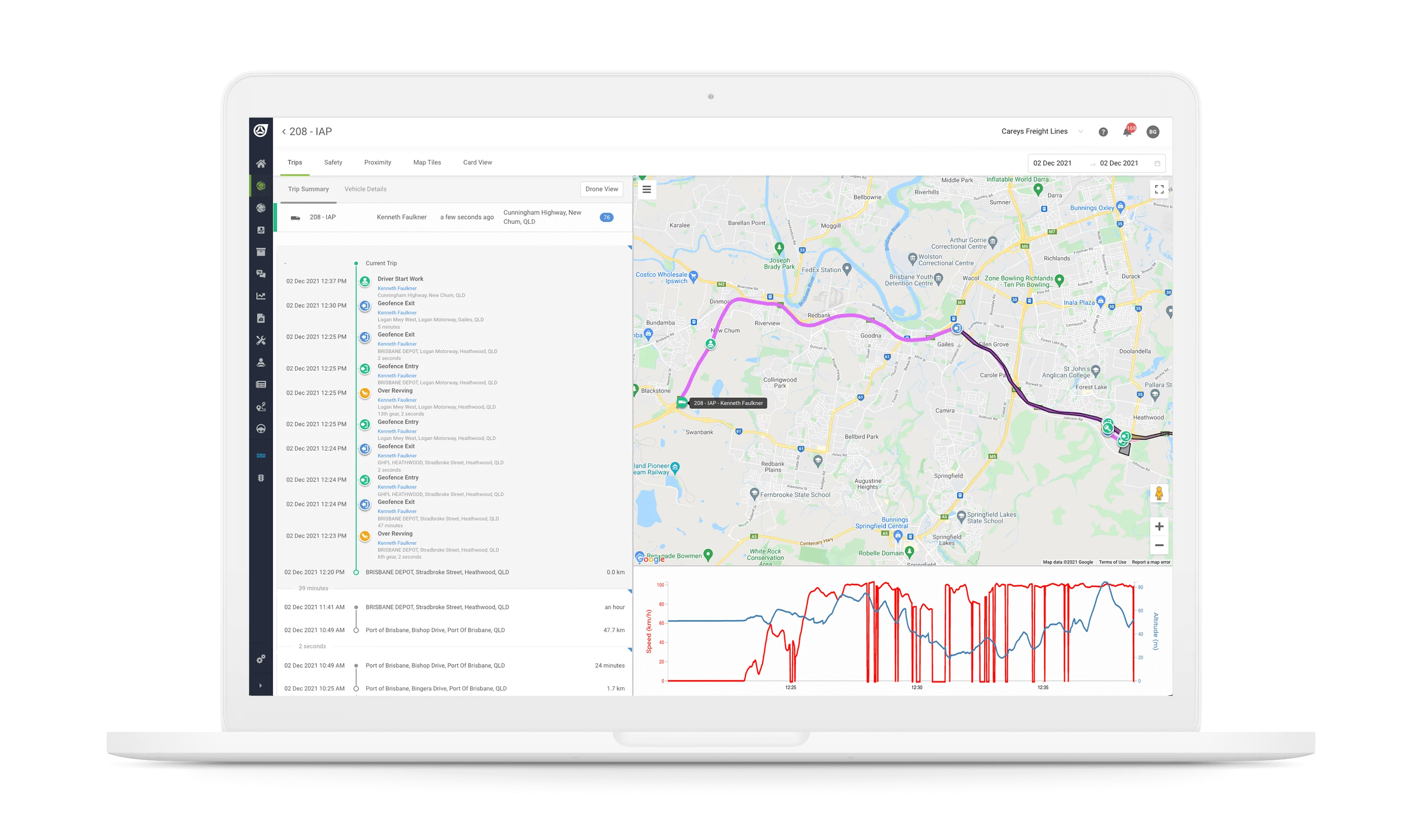The width and height of the screenshot is (1423, 840).
Task: Select the 10:25 AM Bingera Drive trip row
Action: tap(454, 688)
